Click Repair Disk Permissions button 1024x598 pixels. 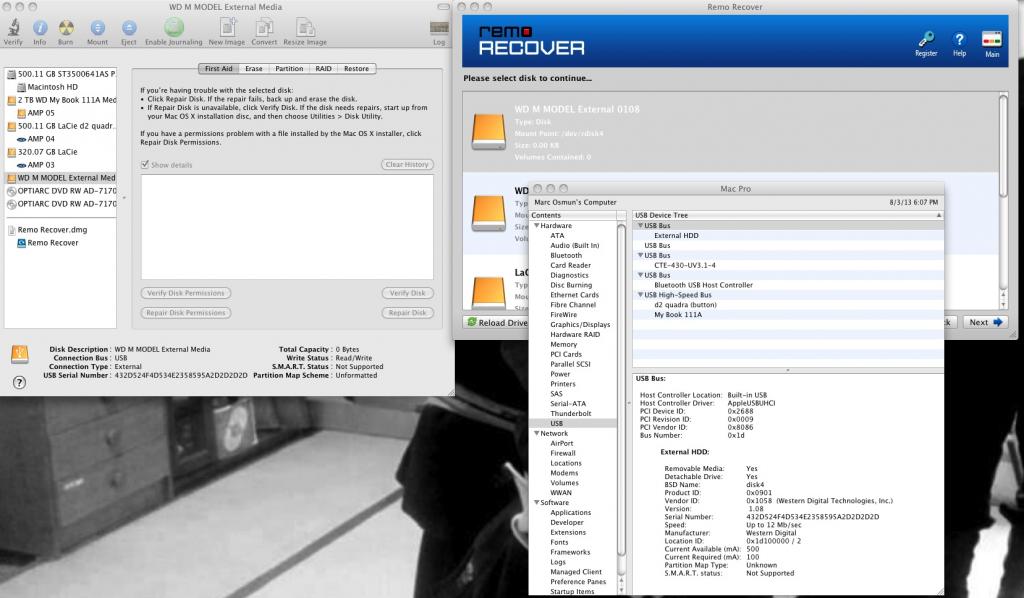(185, 313)
